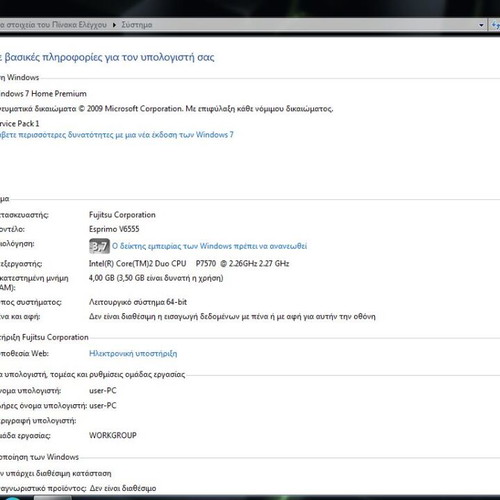
Task: Click the Δεν είναι διαθέσιμο product ID value
Action: (x=123, y=488)
